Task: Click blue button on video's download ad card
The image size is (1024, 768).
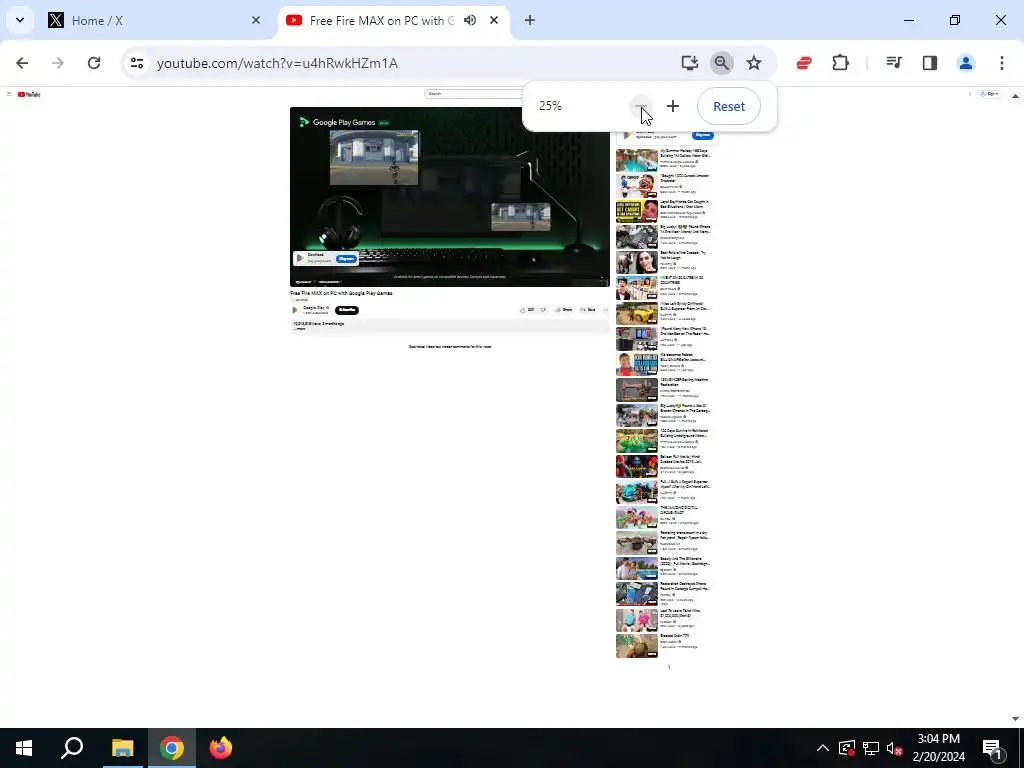Action: click(x=346, y=259)
